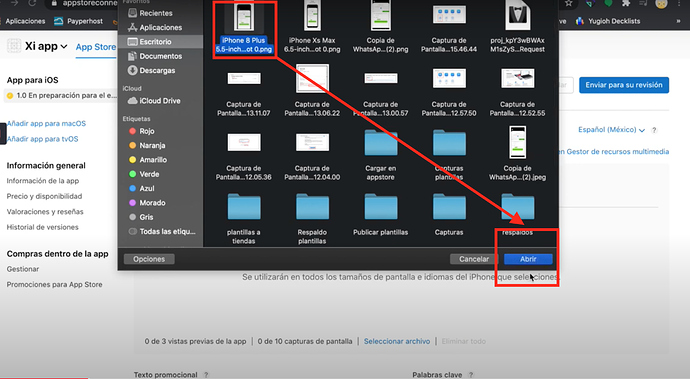This screenshot has width=690, height=379.
Task: Open the Español (México) language dropdown
Action: tap(611, 130)
